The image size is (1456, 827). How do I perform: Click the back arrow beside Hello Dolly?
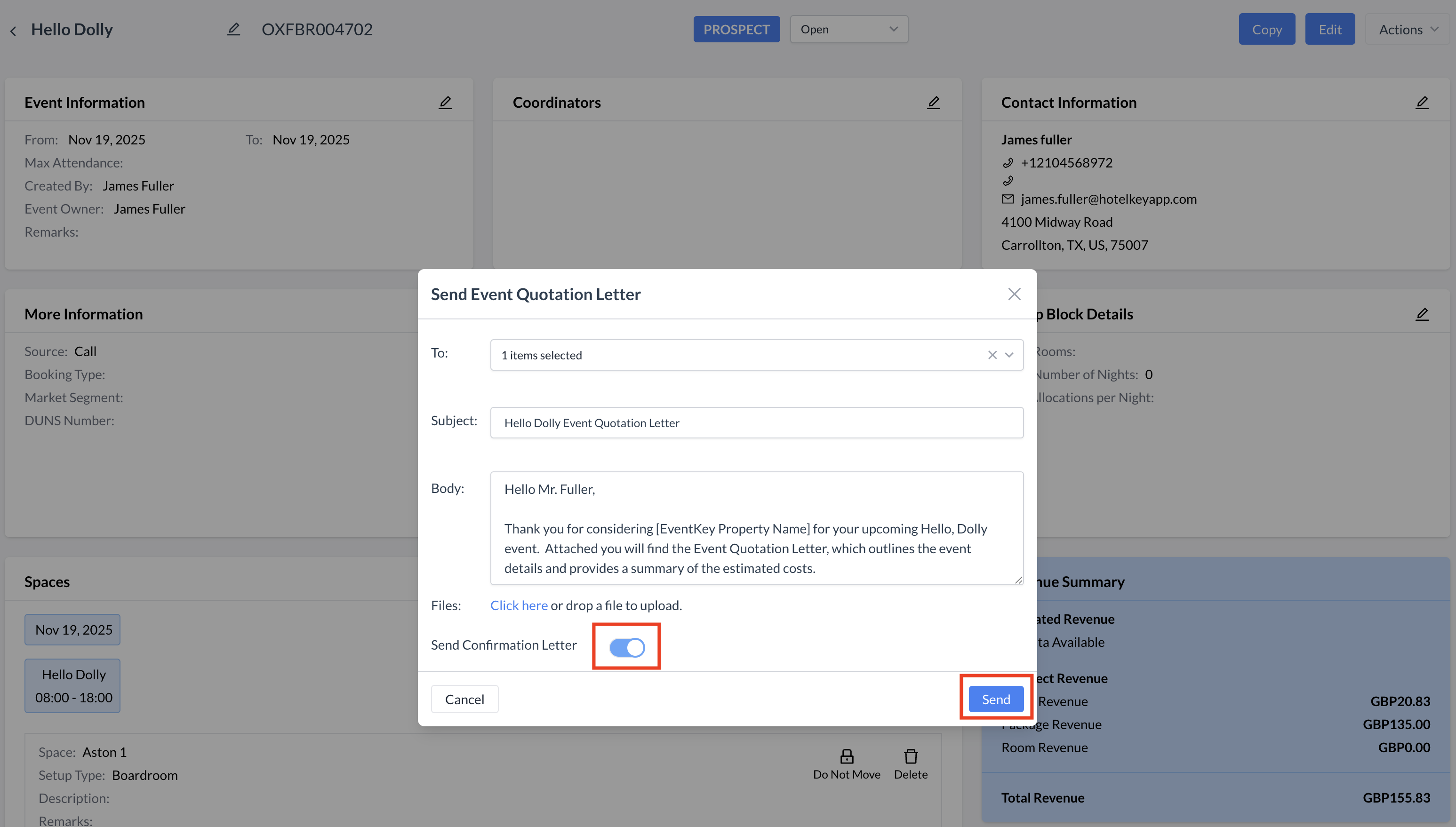(14, 31)
